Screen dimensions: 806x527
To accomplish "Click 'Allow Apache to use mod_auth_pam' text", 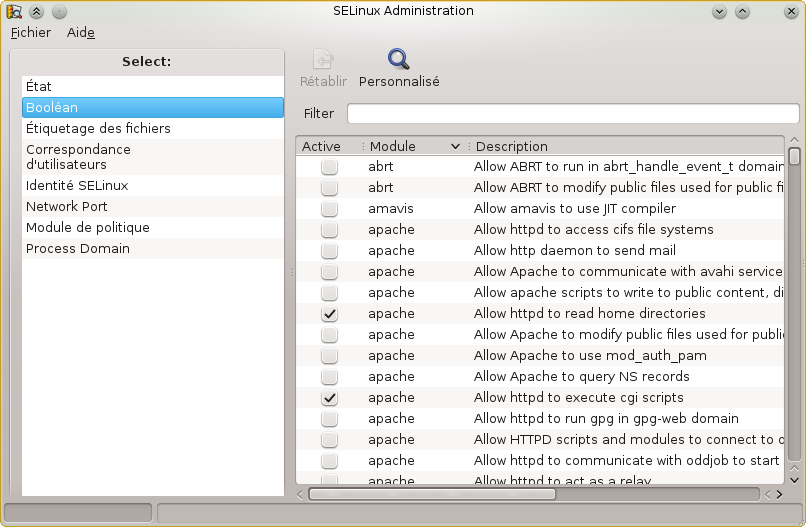I will pyautogui.click(x=590, y=356).
